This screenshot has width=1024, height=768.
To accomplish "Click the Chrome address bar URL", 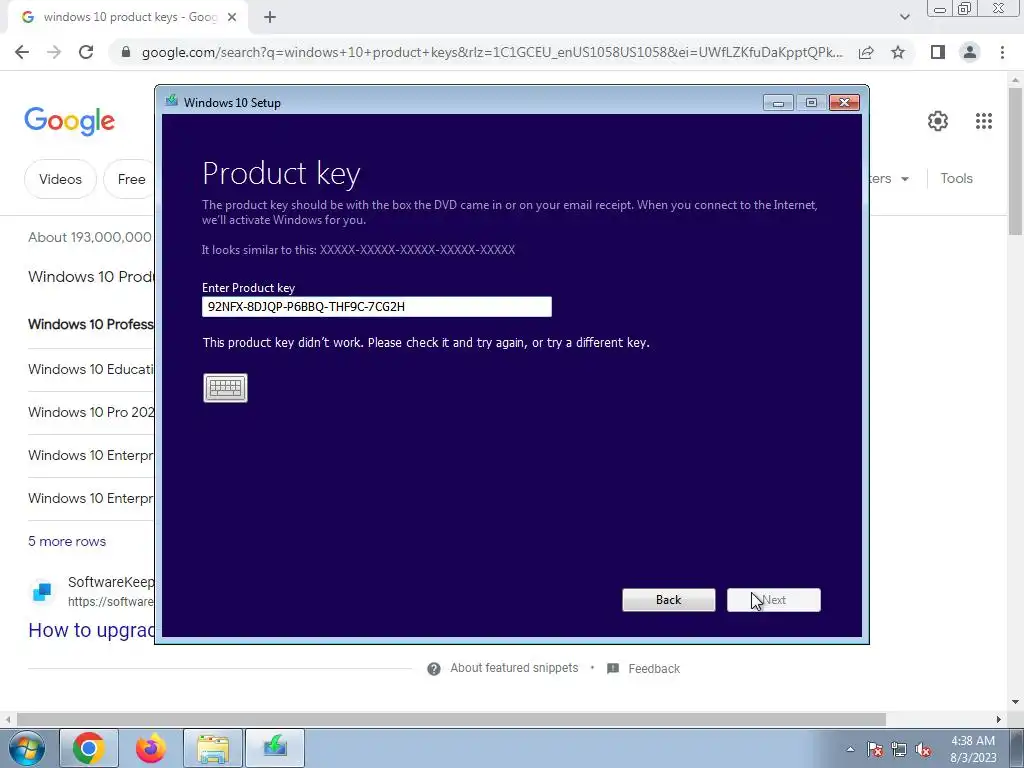I will pos(492,52).
